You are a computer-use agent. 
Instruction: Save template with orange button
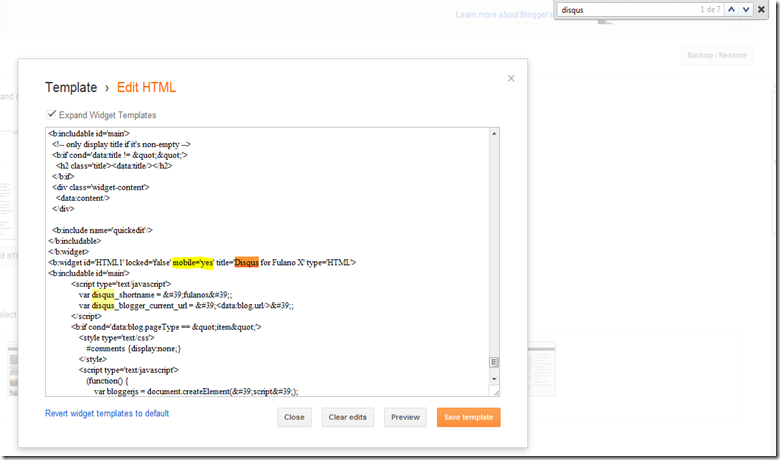click(469, 417)
